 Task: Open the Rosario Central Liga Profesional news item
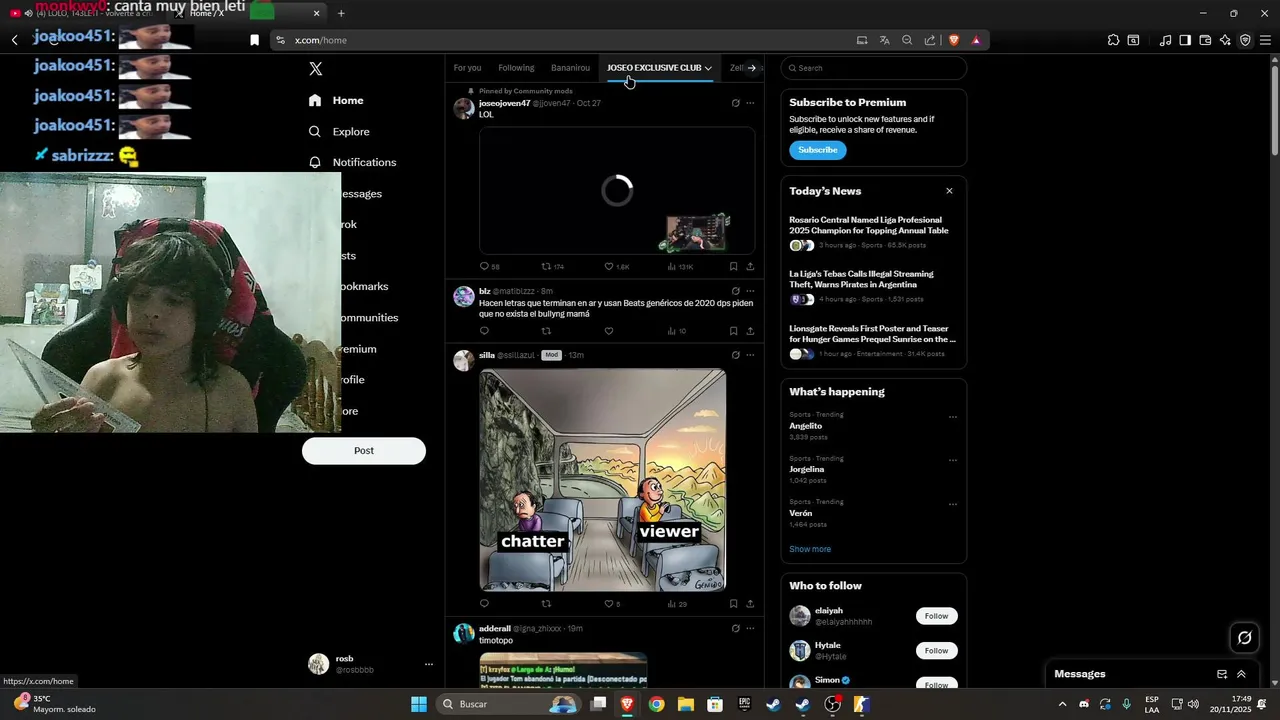point(873,232)
